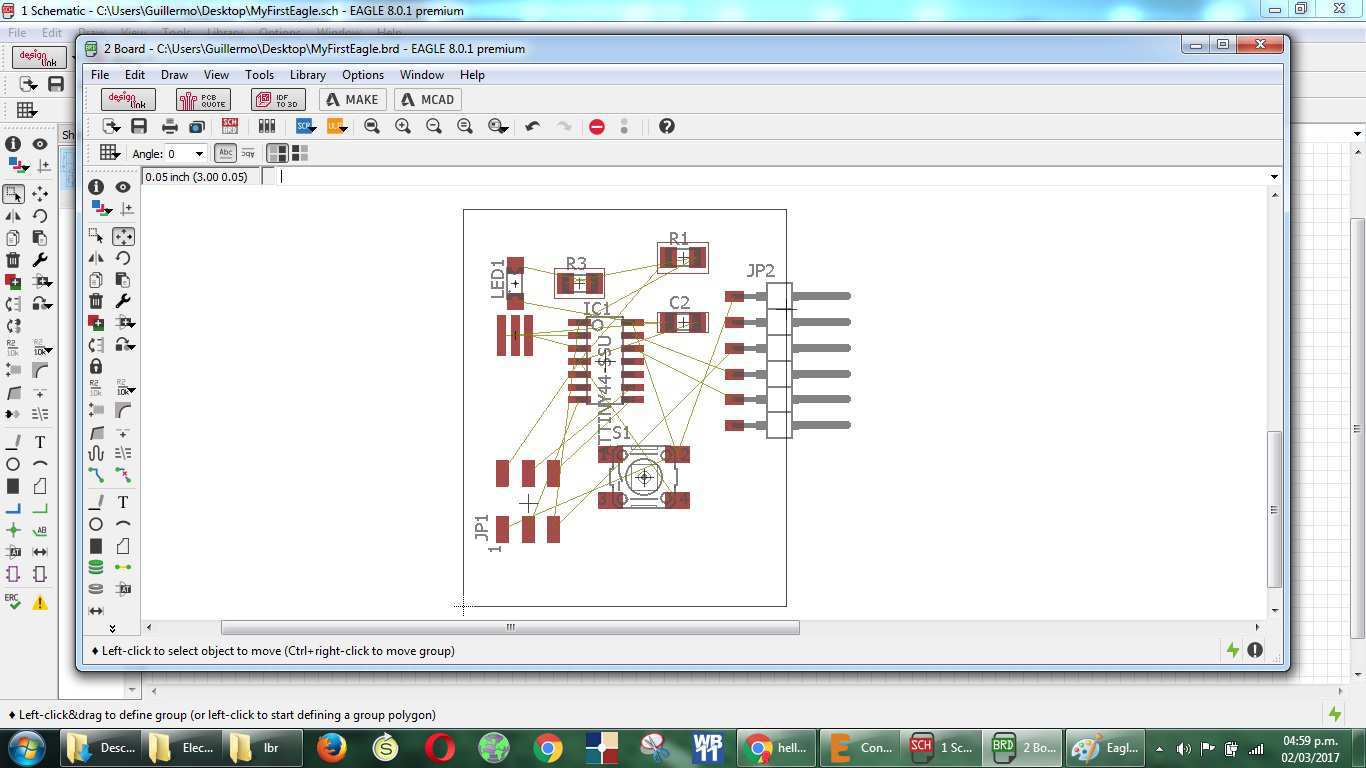
Task: Open Google Chrome from the taskbar
Action: click(x=547, y=747)
